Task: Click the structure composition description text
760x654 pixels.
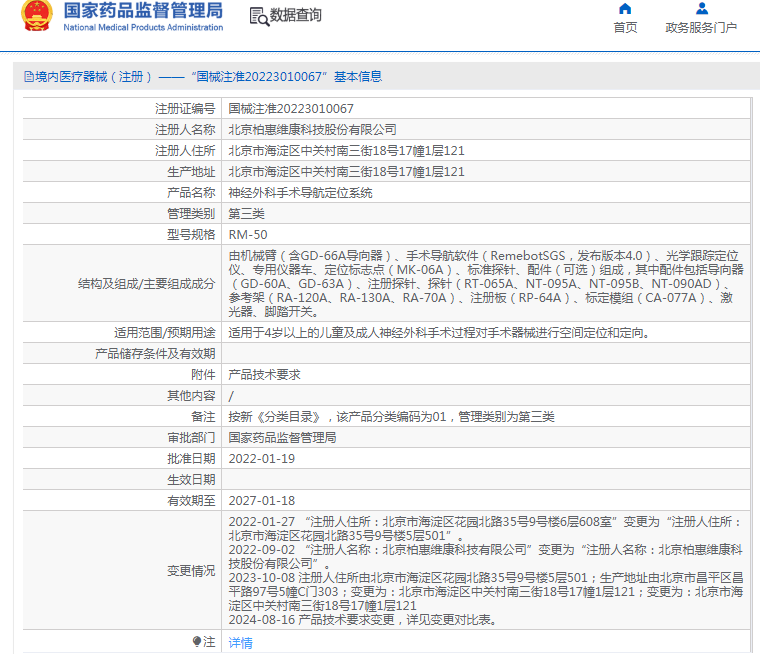Action: tap(486, 284)
